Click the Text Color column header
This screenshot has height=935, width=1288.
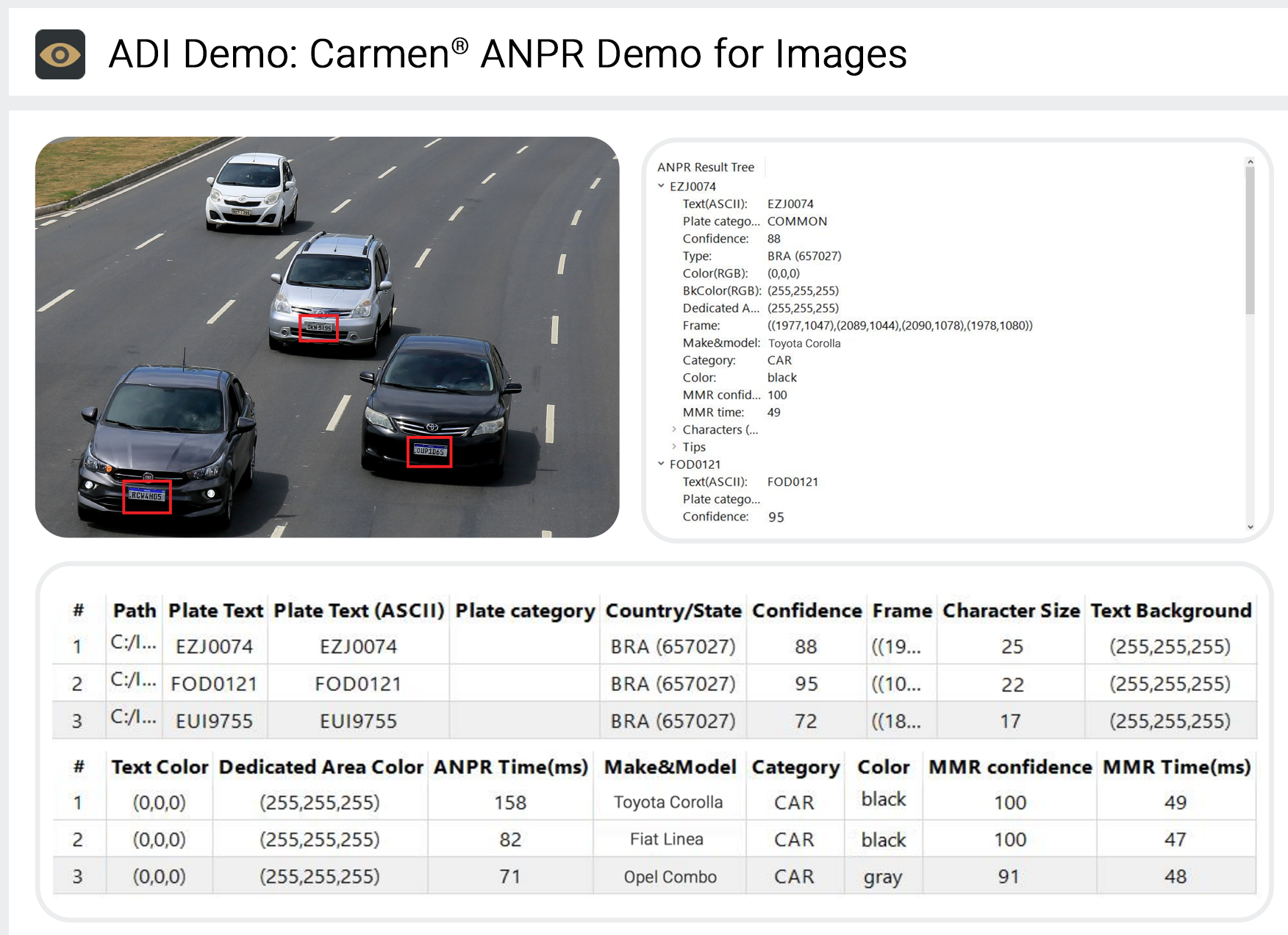[x=160, y=767]
